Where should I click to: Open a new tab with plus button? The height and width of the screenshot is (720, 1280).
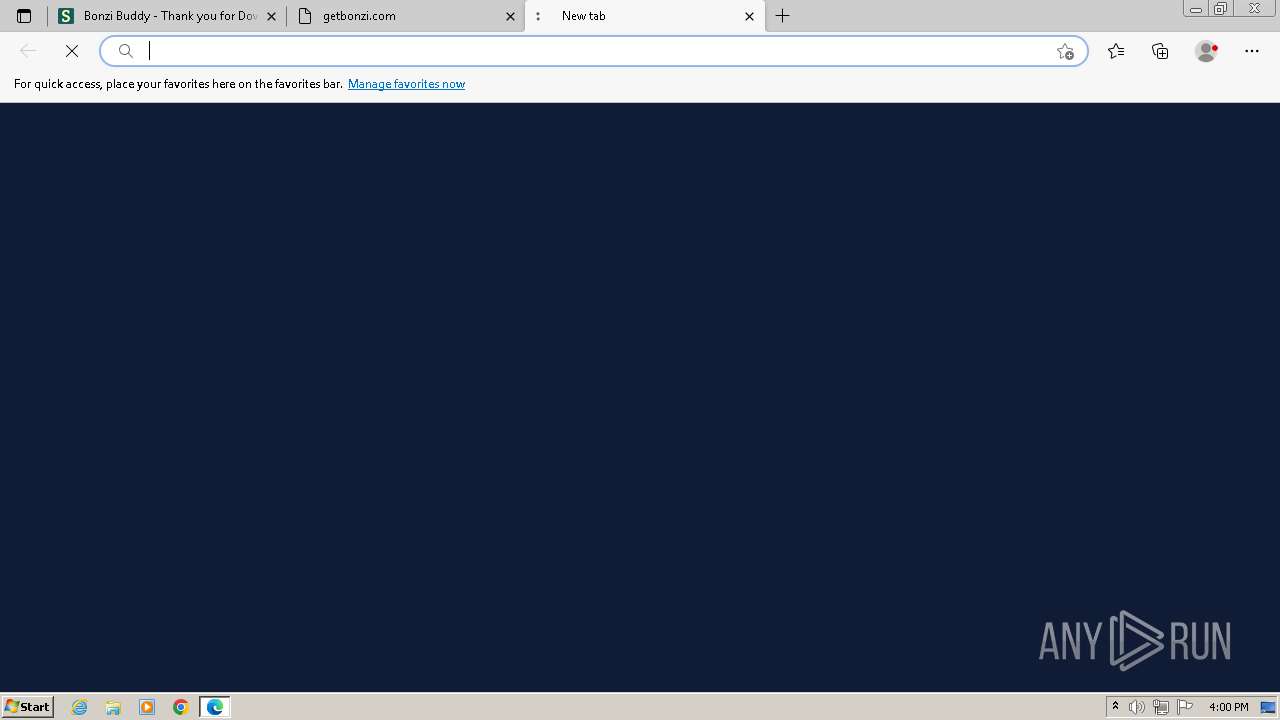(x=783, y=16)
